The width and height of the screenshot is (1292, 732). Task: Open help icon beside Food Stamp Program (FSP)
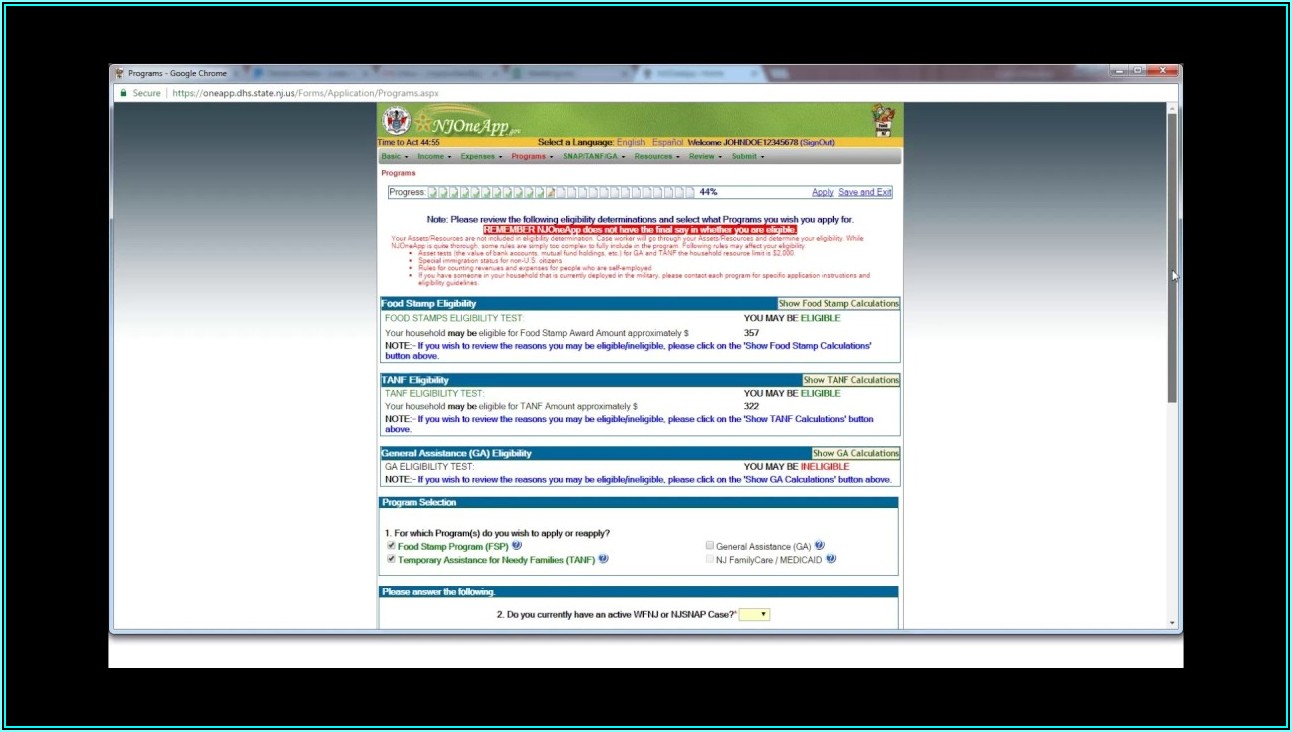point(517,546)
